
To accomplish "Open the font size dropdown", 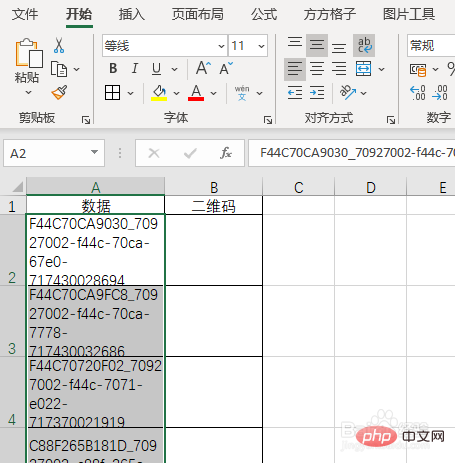I will (261, 46).
